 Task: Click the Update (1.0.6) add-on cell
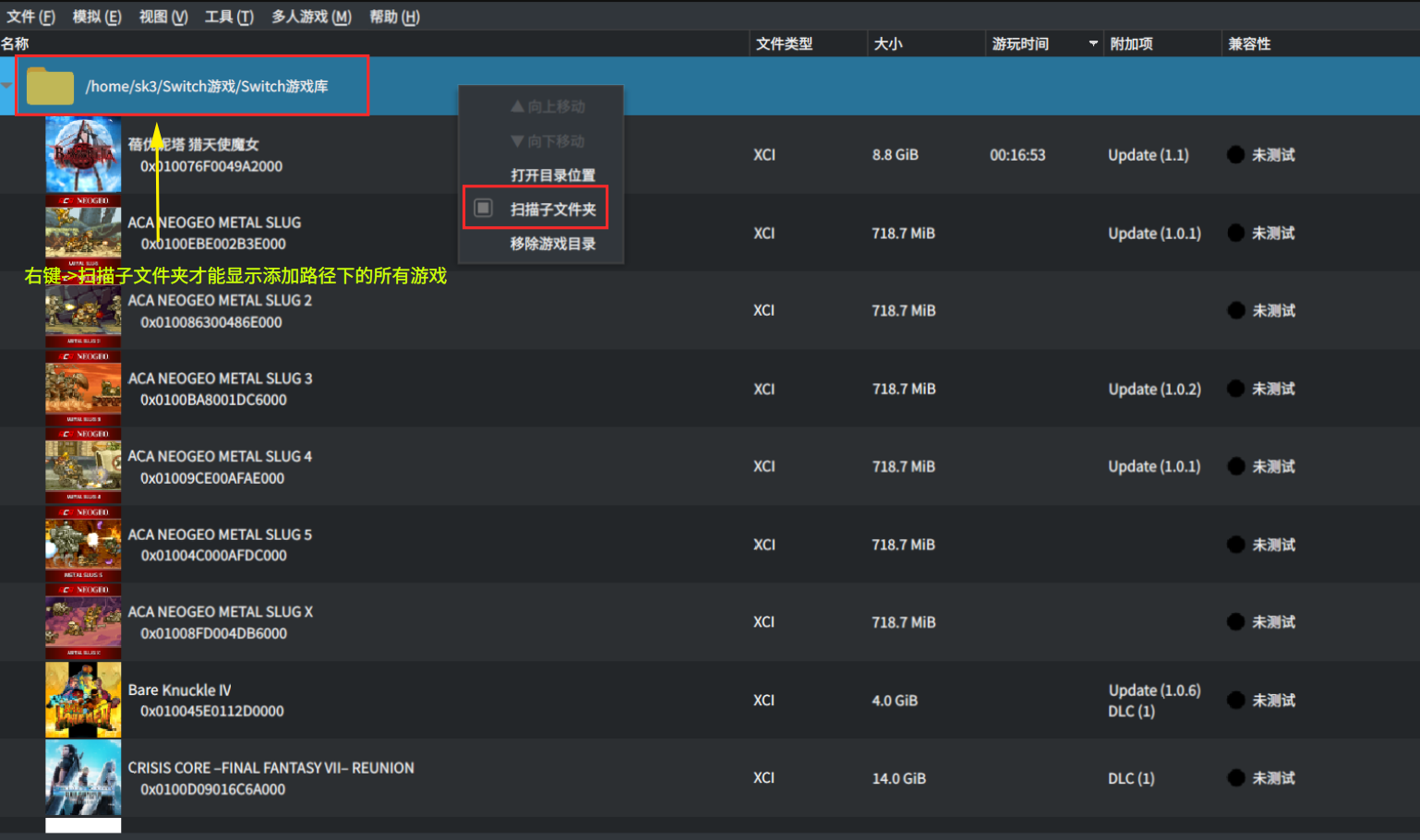click(x=1154, y=690)
